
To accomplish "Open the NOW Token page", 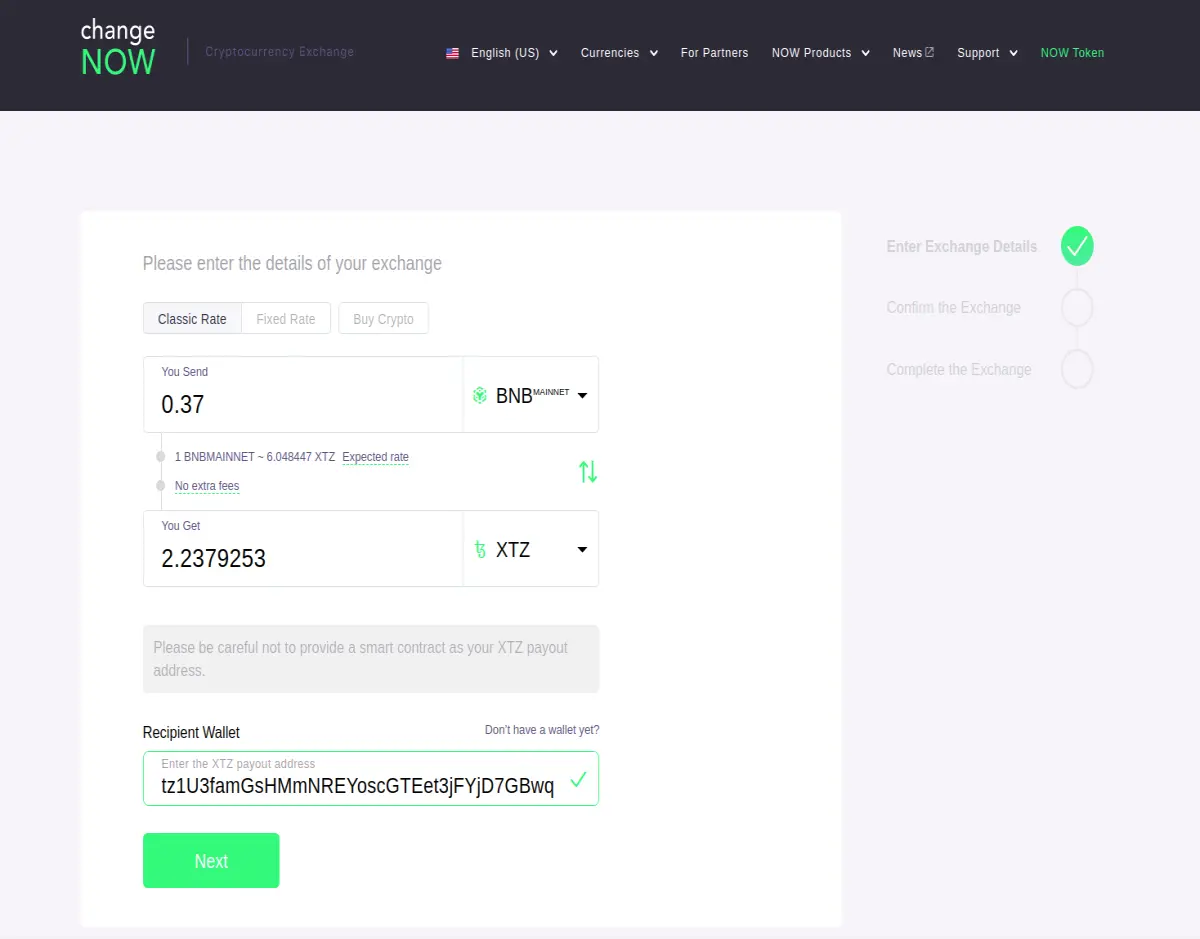I will tap(1072, 53).
